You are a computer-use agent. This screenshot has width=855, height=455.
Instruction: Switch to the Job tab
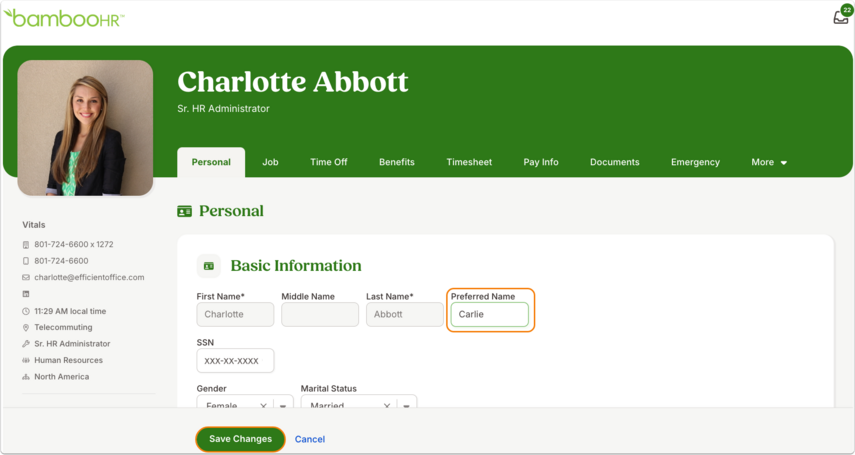click(x=270, y=162)
